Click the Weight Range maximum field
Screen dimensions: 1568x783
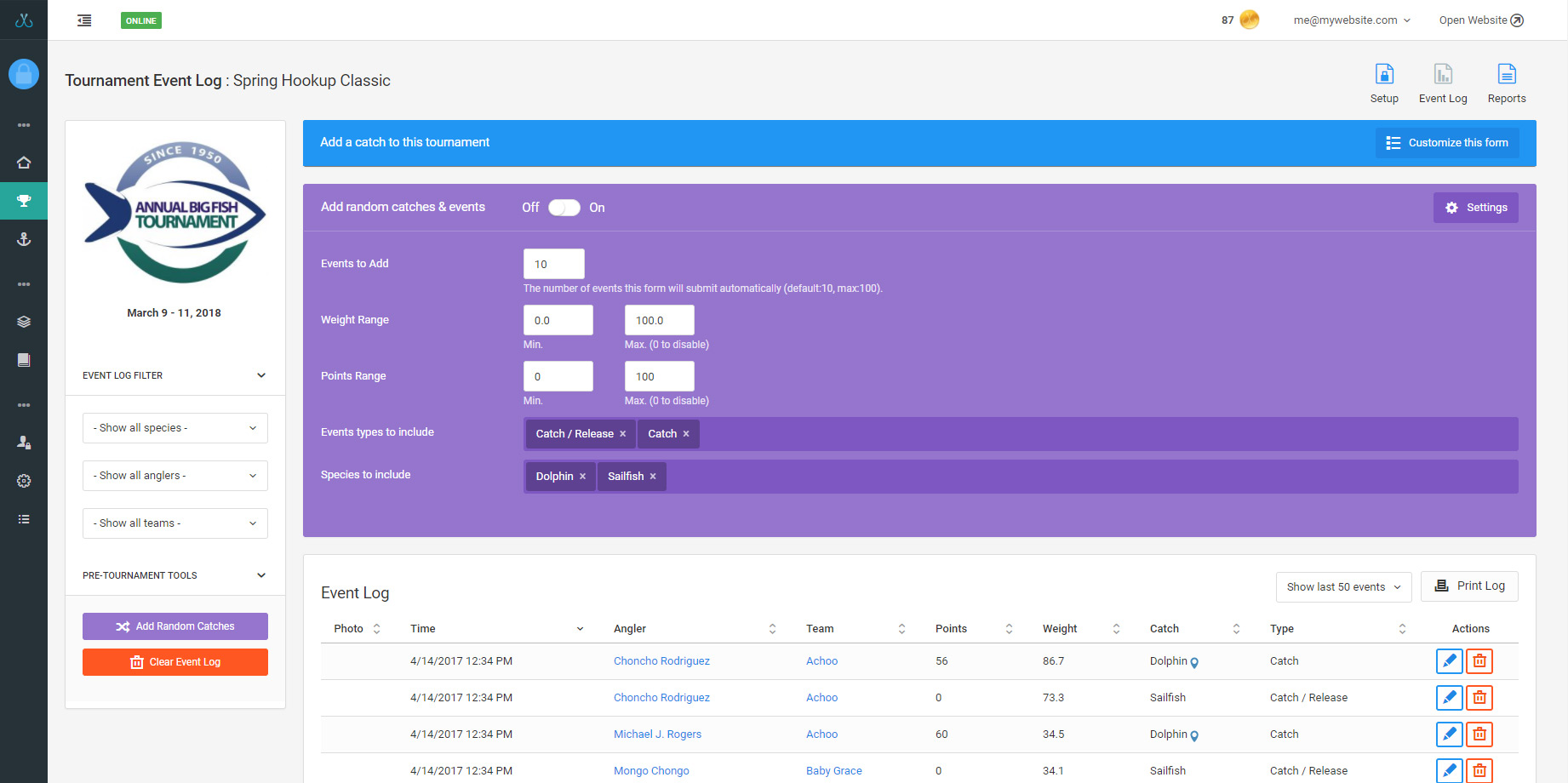pyautogui.click(x=660, y=320)
